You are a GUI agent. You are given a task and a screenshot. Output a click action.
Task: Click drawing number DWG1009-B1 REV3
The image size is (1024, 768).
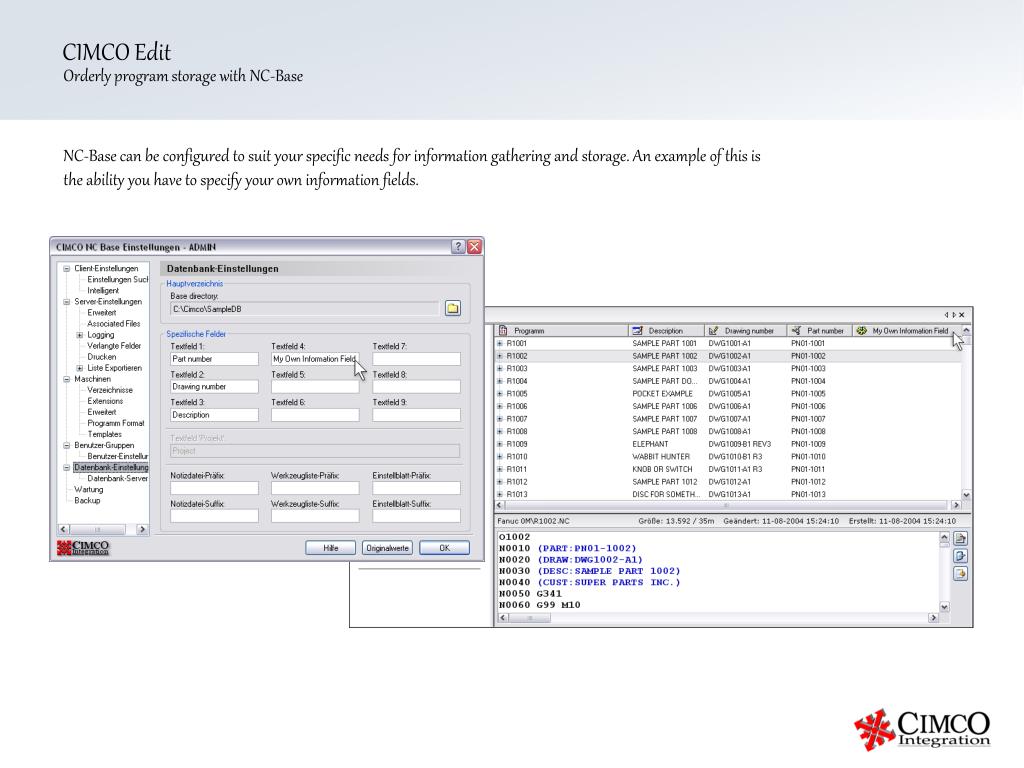tap(740, 444)
